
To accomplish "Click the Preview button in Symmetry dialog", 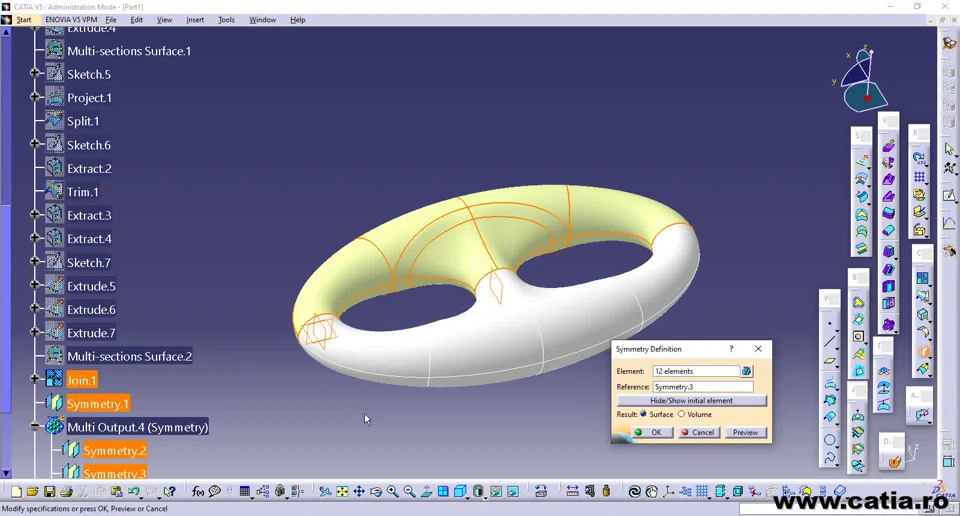I will click(x=745, y=432).
